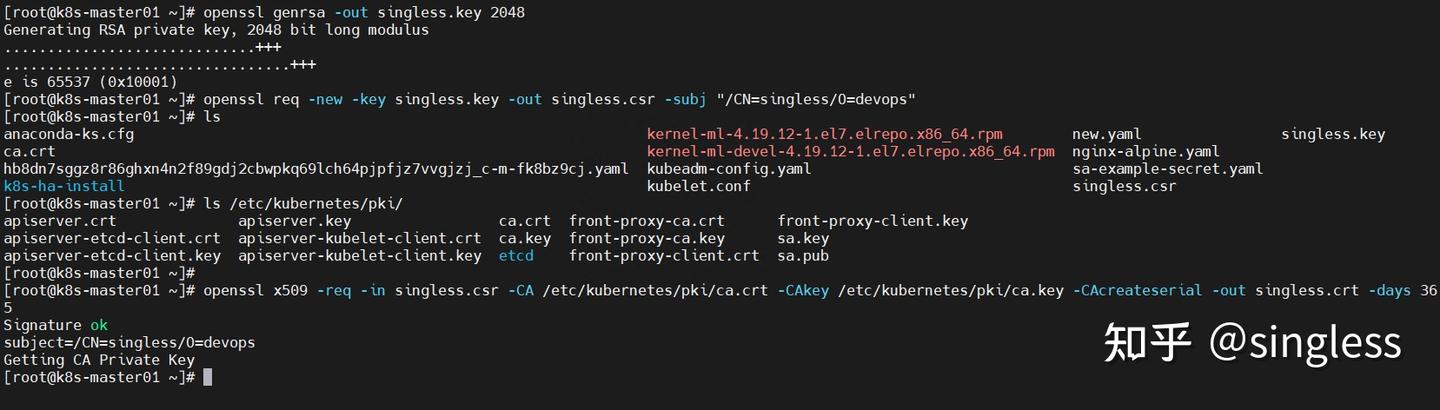
Task: Click the blue k8s-ha-install directory name
Action: click(64, 186)
